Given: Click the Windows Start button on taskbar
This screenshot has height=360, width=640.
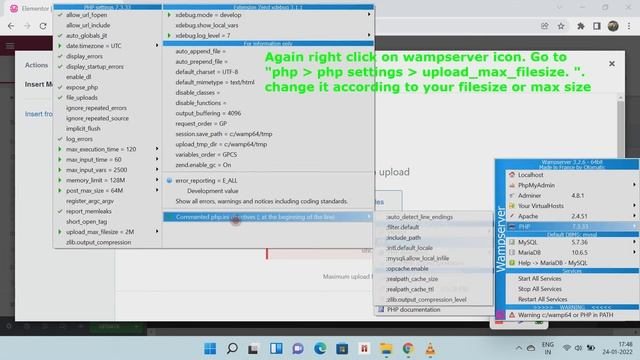Looking at the screenshot, I should [210, 349].
